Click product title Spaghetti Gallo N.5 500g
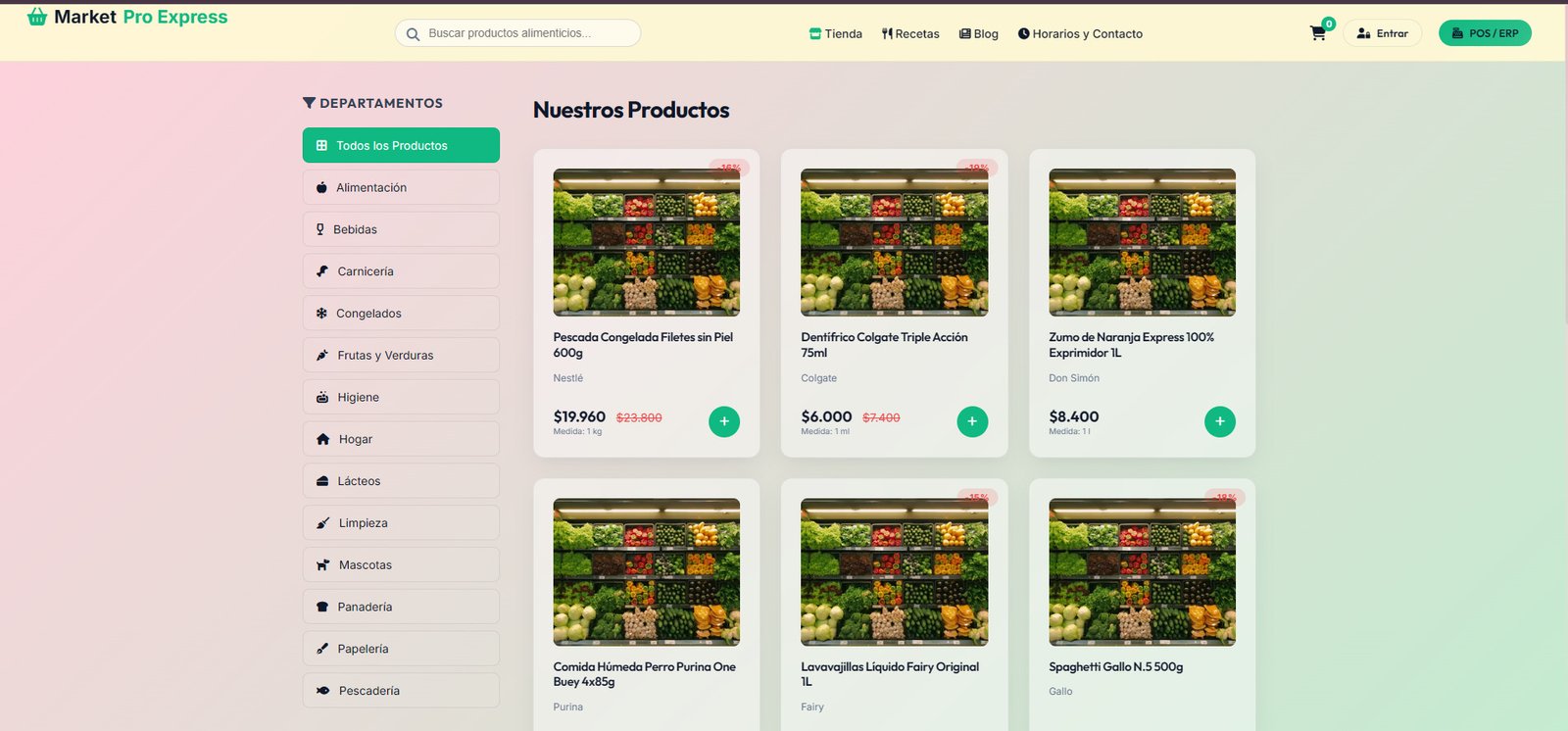The width and height of the screenshot is (1568, 731). pos(1116,666)
